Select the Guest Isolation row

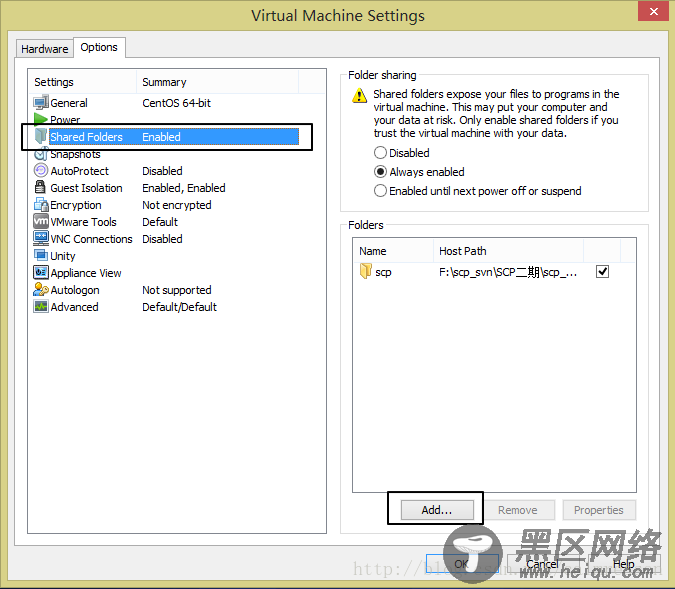point(166,188)
